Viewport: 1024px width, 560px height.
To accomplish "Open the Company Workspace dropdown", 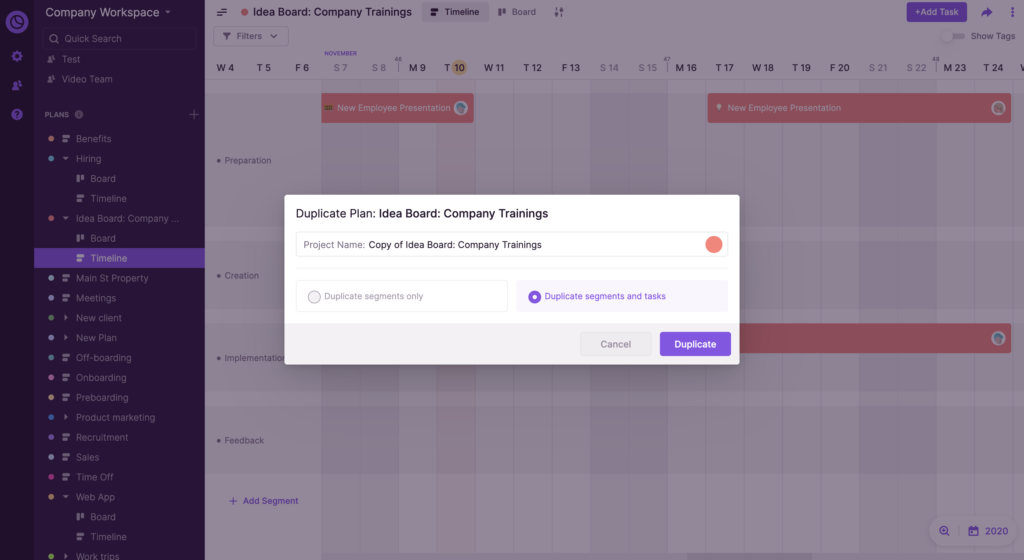I will [108, 12].
